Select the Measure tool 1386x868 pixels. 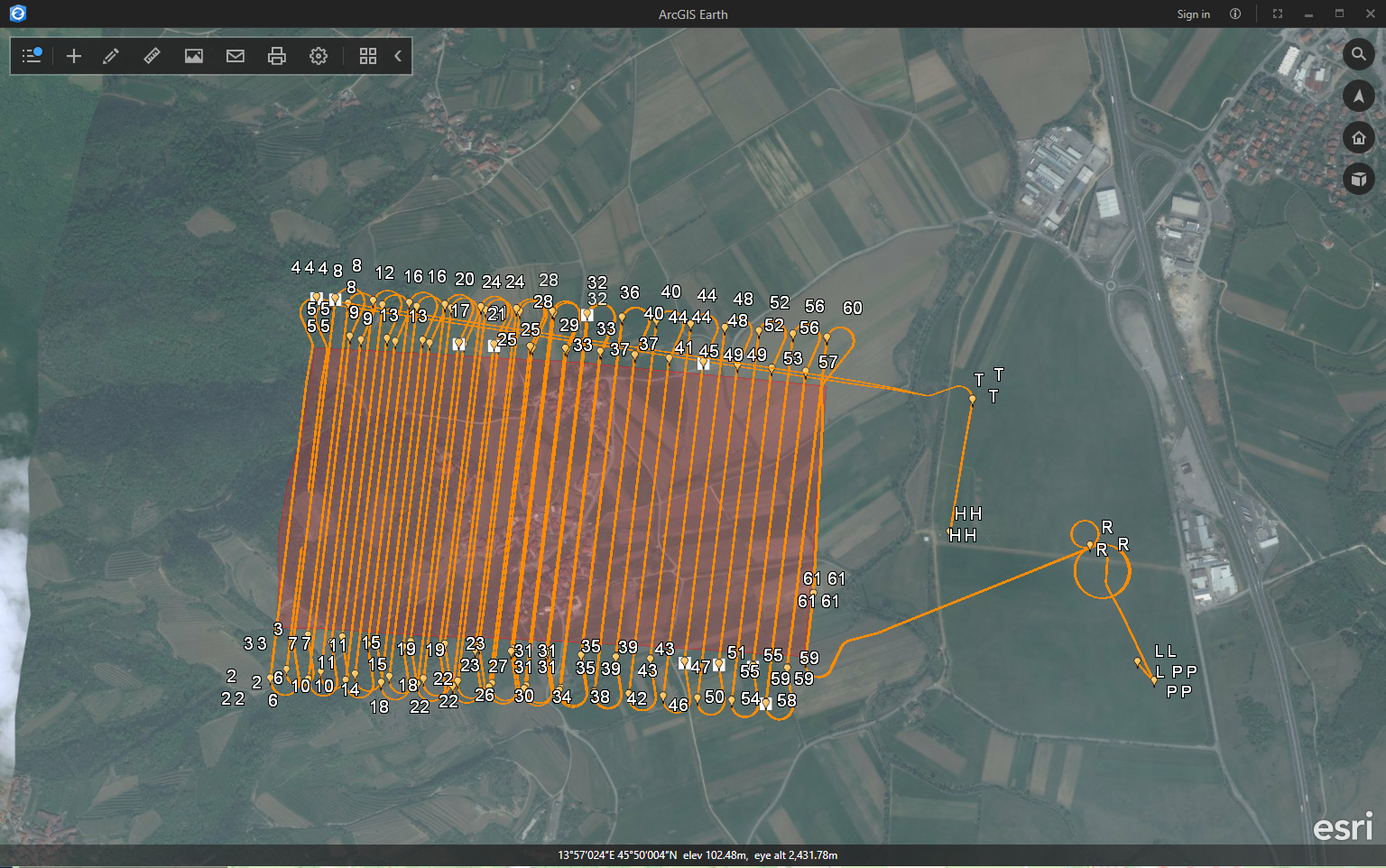point(151,55)
